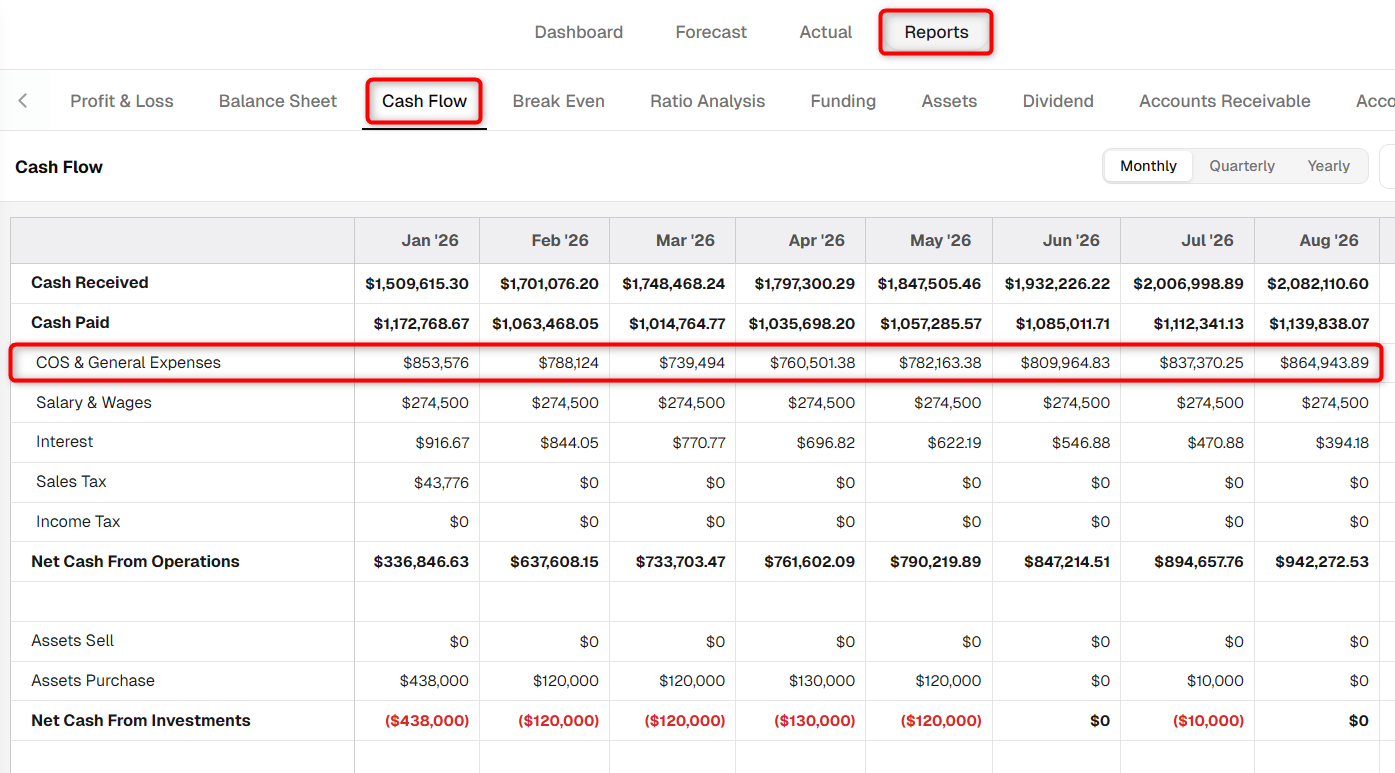Open the Dividend report tab

(1058, 101)
